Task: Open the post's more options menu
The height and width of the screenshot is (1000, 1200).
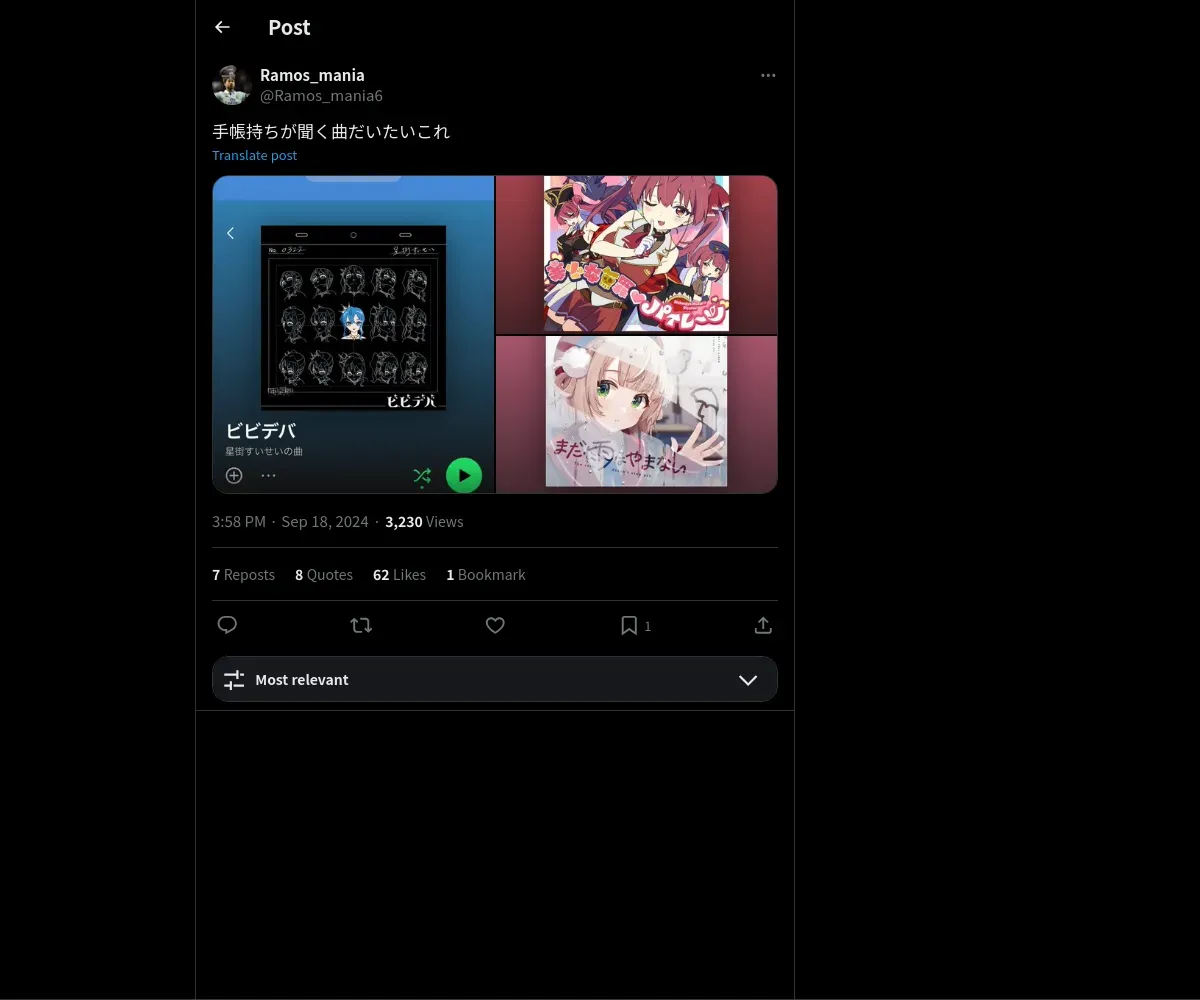Action: 768,75
